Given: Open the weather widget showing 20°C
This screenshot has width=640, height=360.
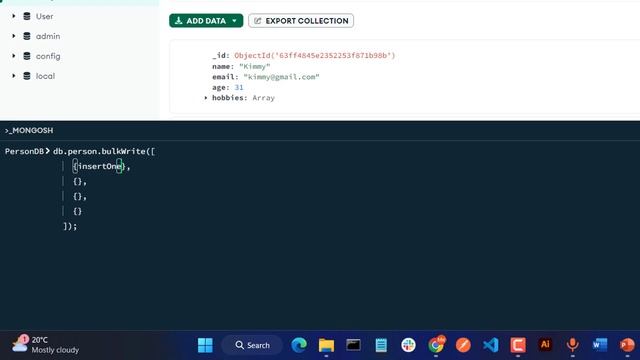Looking at the screenshot, I should click(x=45, y=345).
